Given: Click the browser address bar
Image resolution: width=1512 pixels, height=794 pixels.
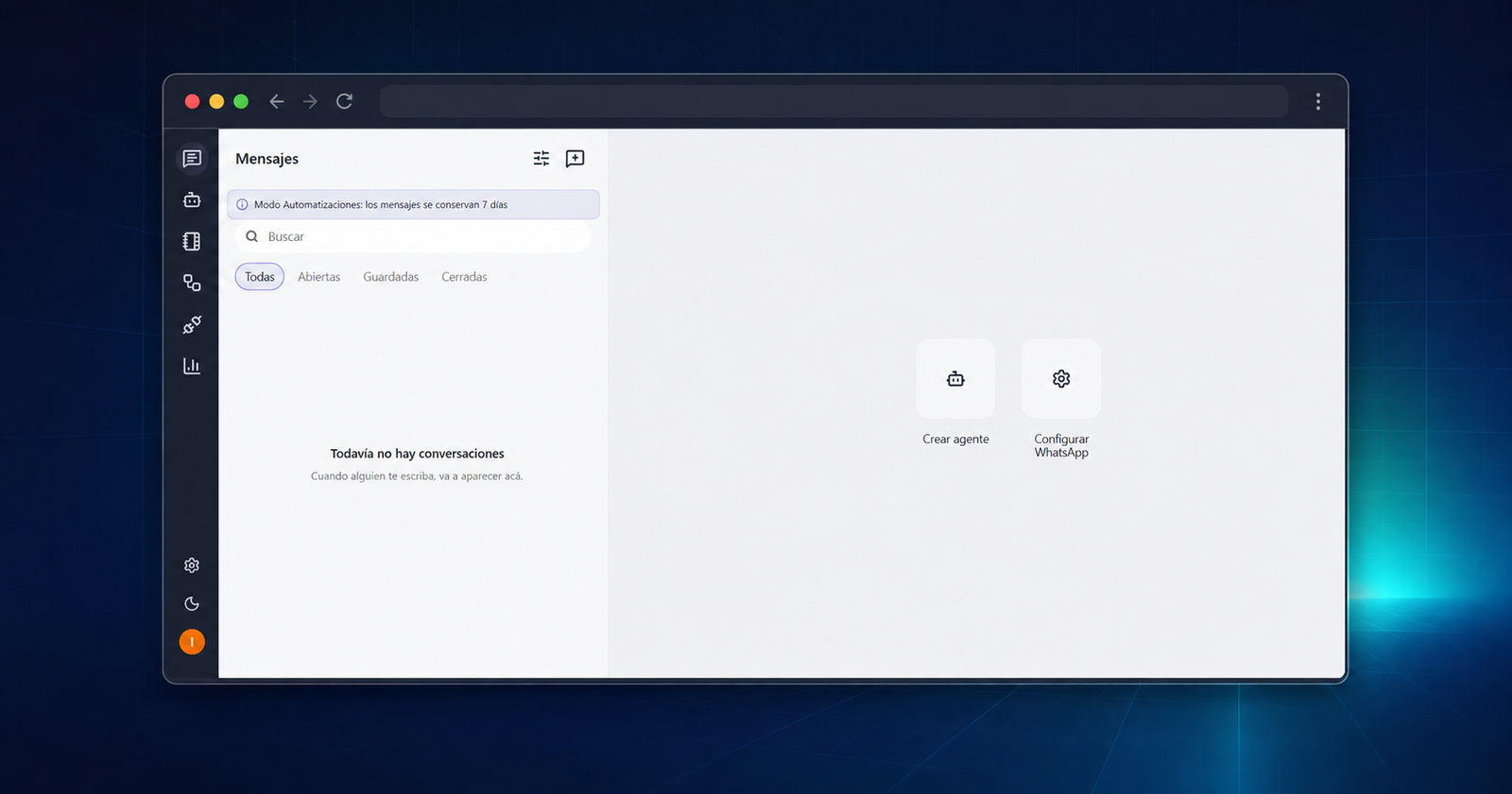Looking at the screenshot, I should (x=833, y=101).
